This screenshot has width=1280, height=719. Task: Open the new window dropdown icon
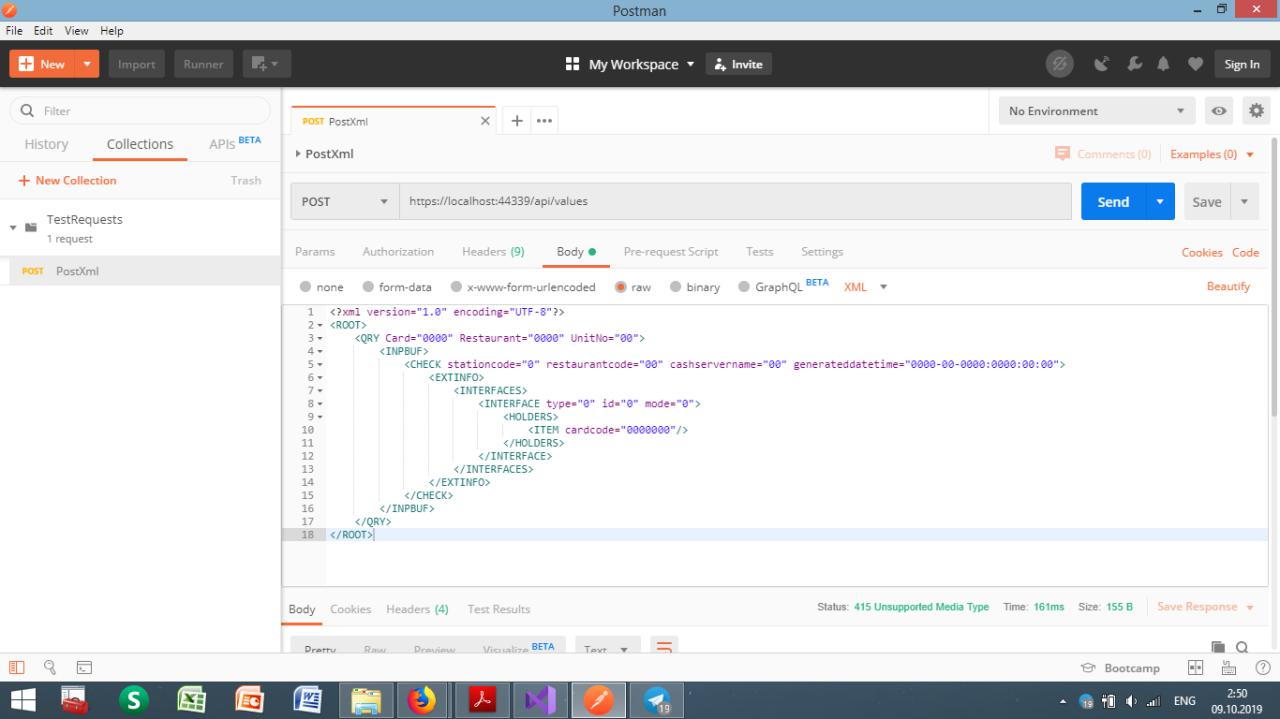pos(266,64)
